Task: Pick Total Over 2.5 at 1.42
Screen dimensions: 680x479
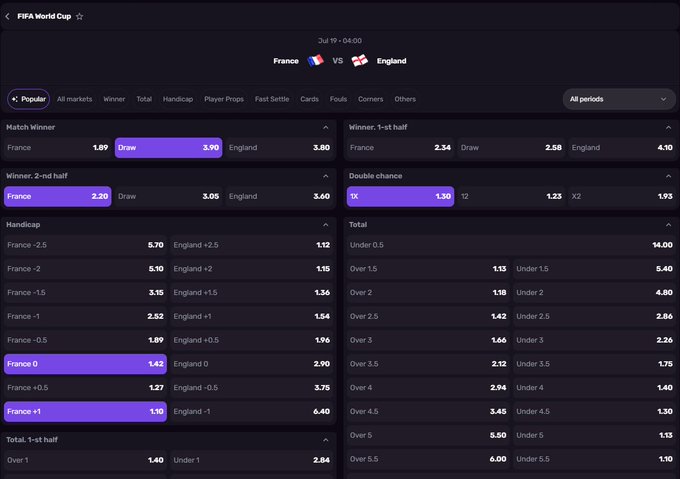Action: pos(428,316)
